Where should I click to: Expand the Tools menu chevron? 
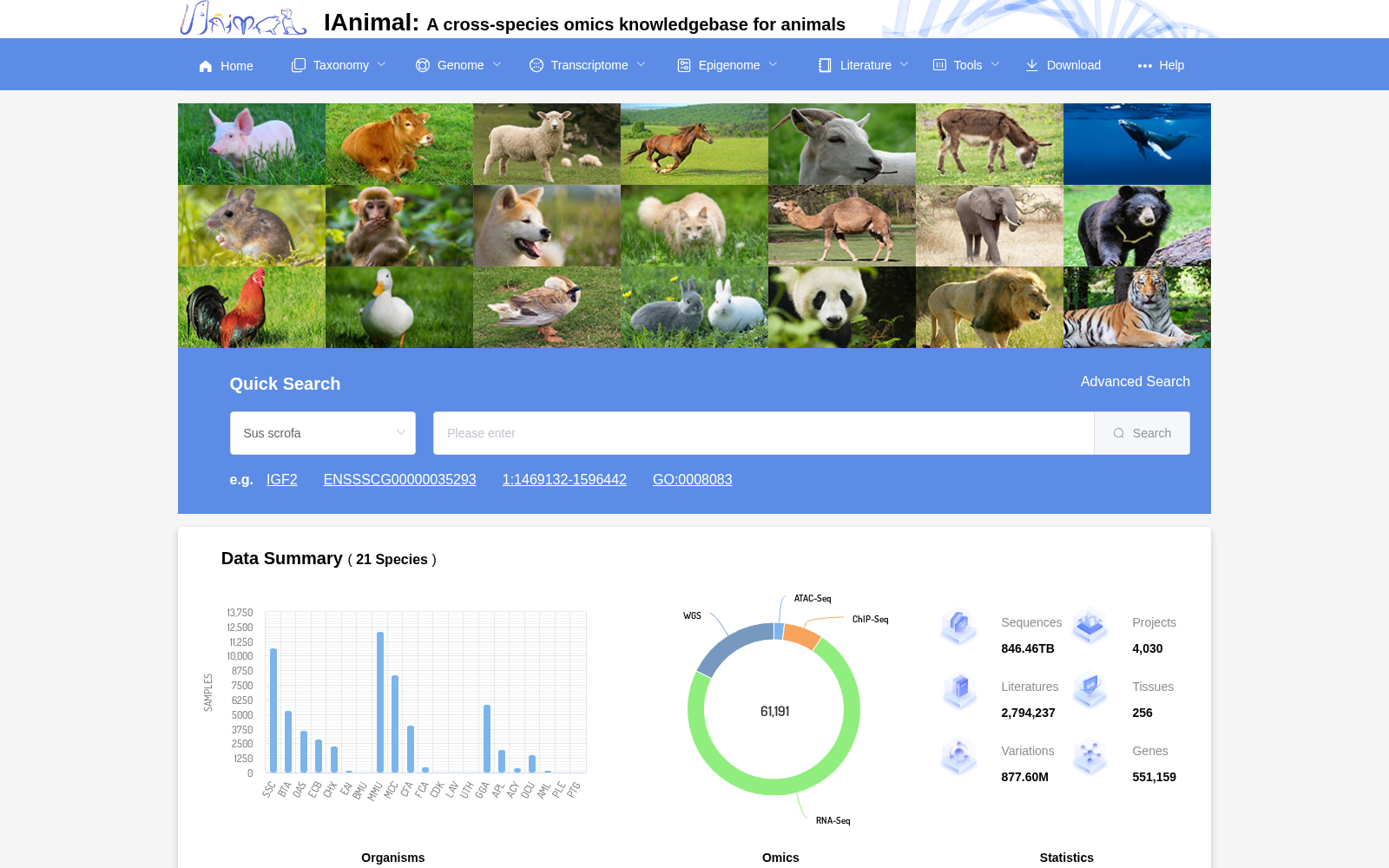tap(996, 64)
